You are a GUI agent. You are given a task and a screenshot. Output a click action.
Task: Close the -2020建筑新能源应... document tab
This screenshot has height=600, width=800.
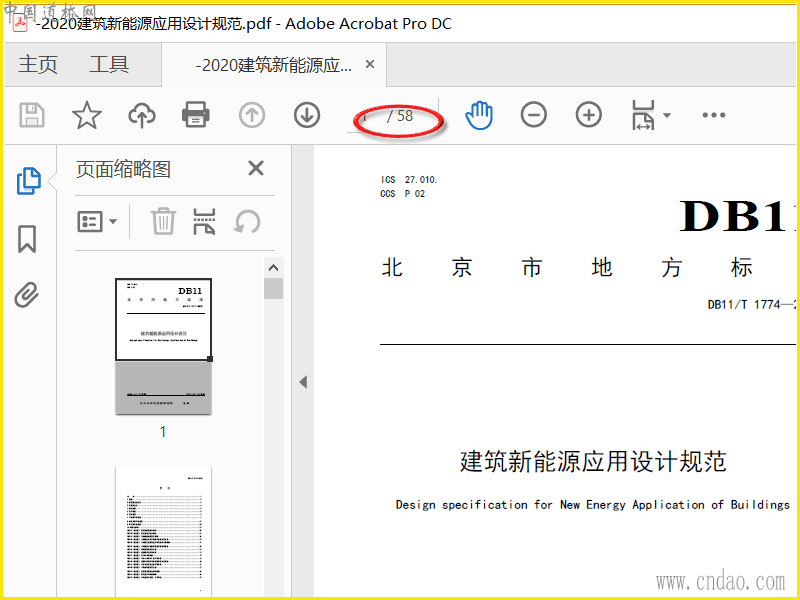[370, 64]
